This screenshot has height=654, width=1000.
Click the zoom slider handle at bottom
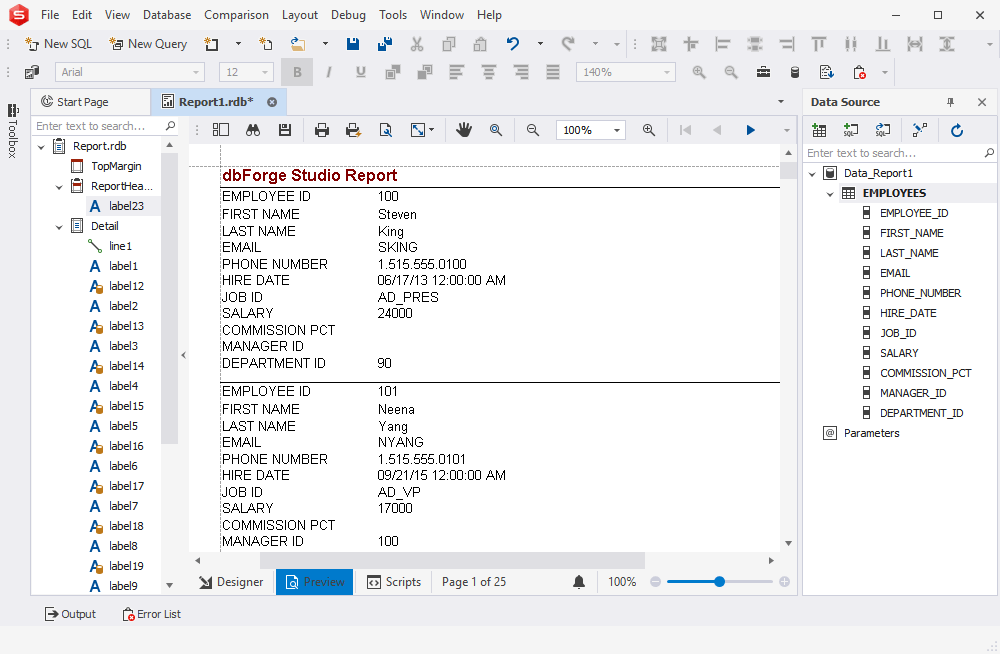point(719,582)
